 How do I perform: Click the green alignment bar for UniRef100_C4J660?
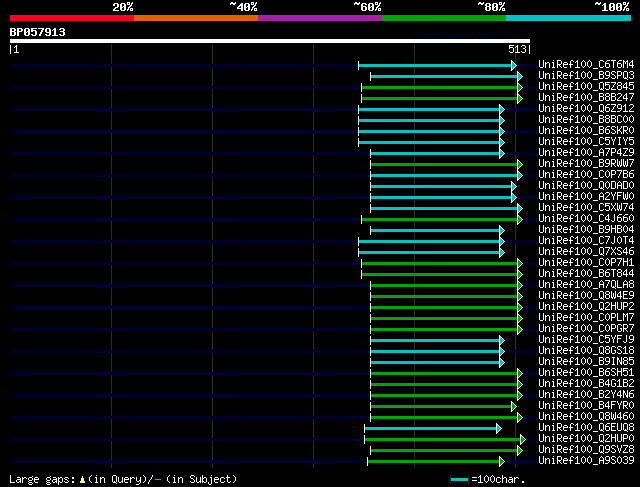coord(440,219)
